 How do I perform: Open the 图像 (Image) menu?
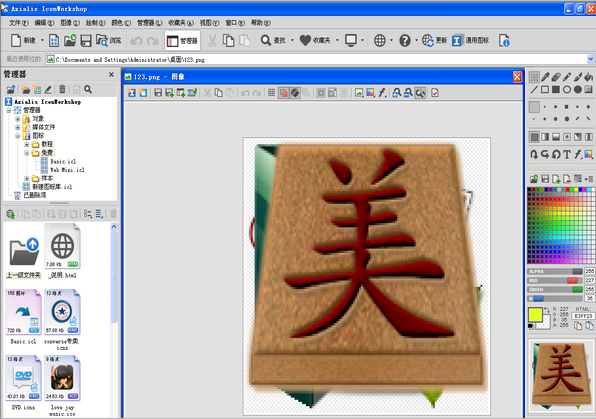(x=70, y=23)
